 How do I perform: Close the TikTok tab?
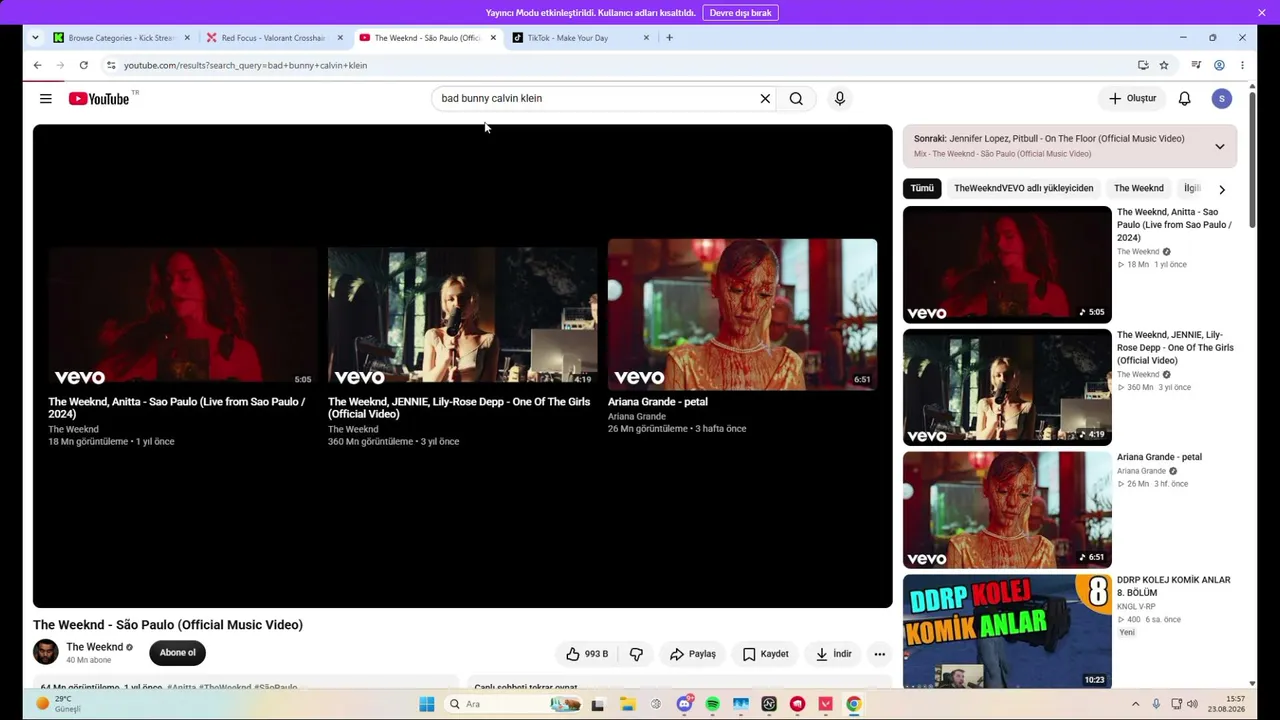coord(646,38)
